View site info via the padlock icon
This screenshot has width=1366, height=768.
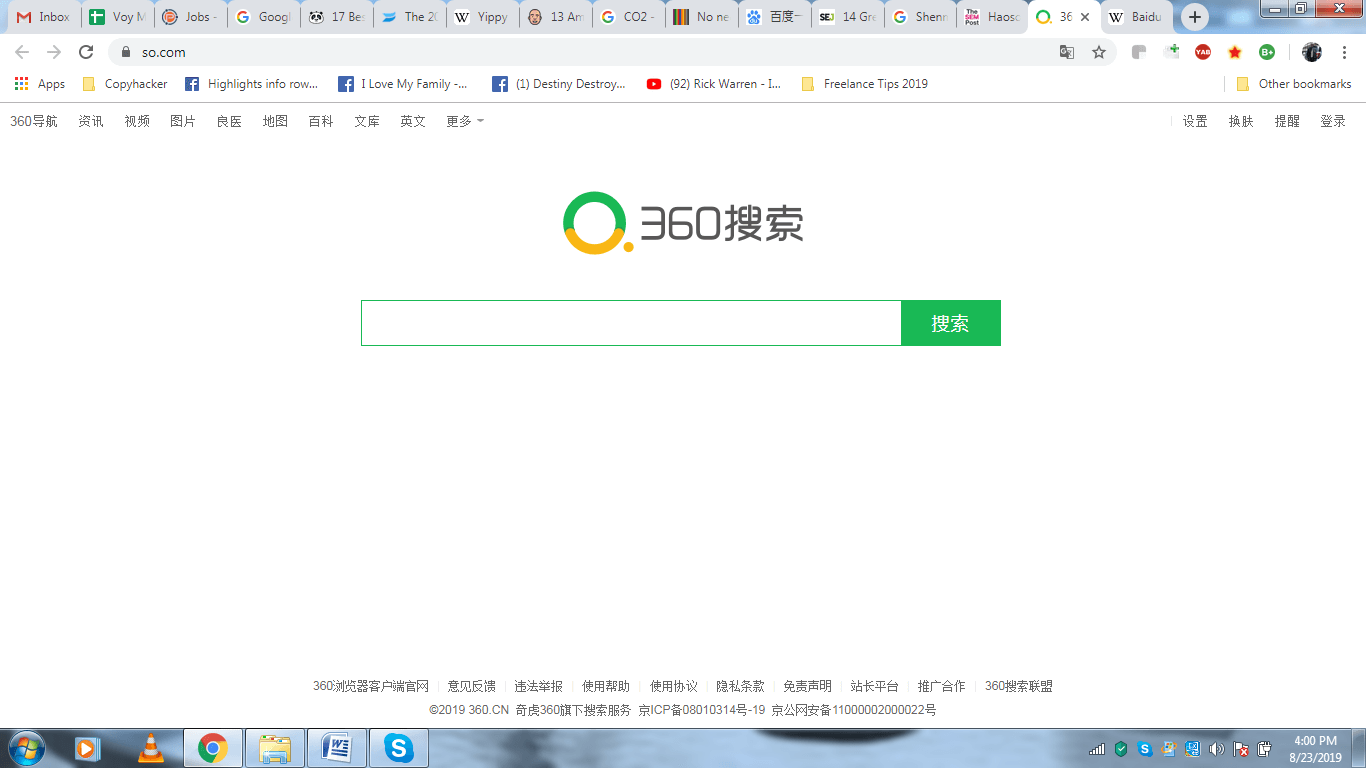click(126, 52)
